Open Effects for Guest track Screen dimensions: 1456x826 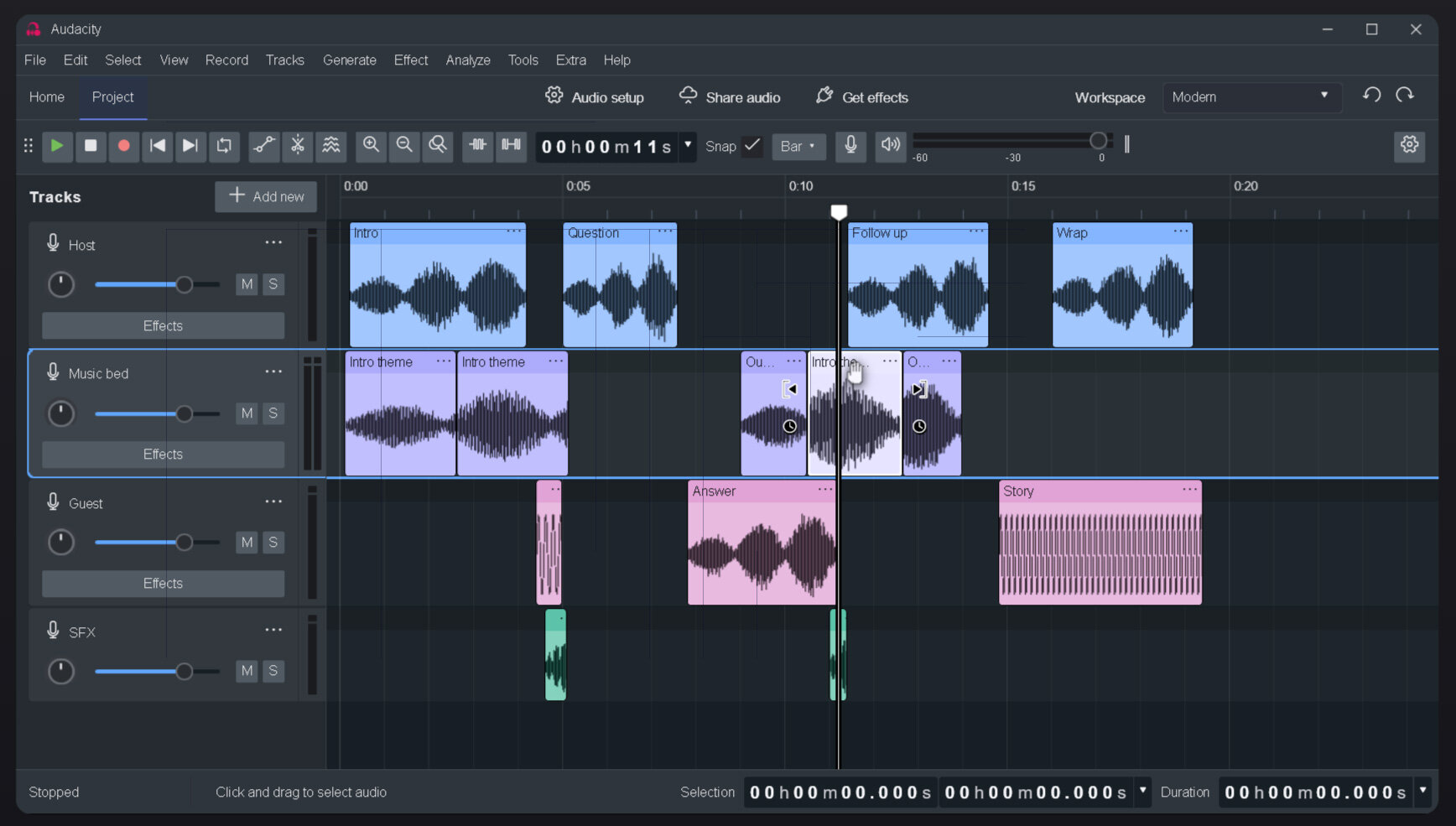pyautogui.click(x=163, y=584)
